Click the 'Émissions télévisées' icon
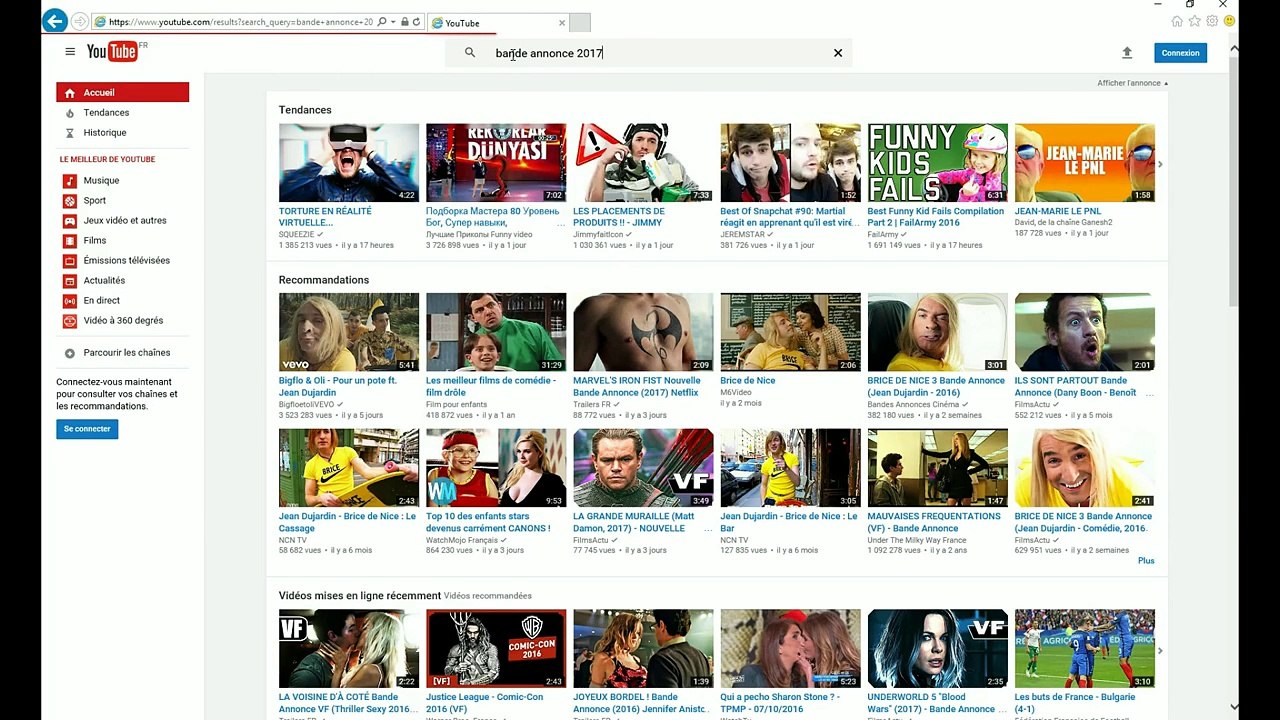This screenshot has width=1280, height=720. pos(70,261)
